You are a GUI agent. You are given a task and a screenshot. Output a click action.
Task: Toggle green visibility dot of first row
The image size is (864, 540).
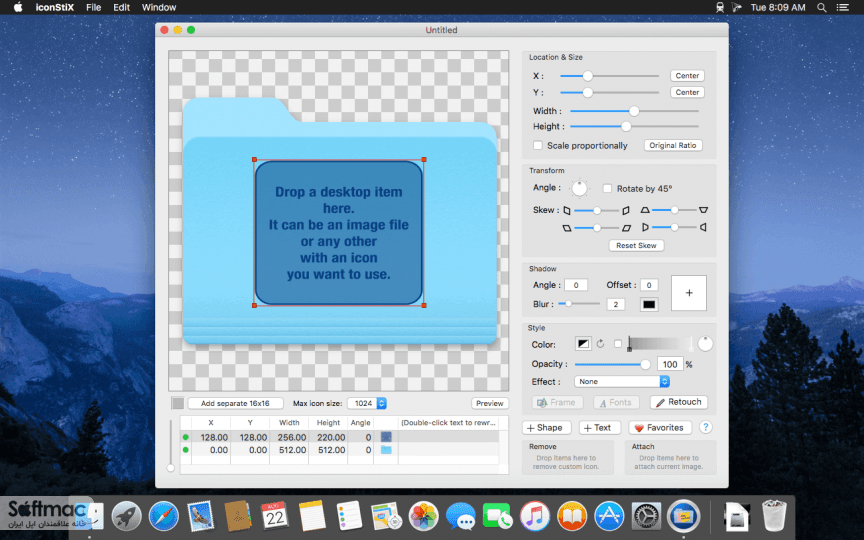186,437
